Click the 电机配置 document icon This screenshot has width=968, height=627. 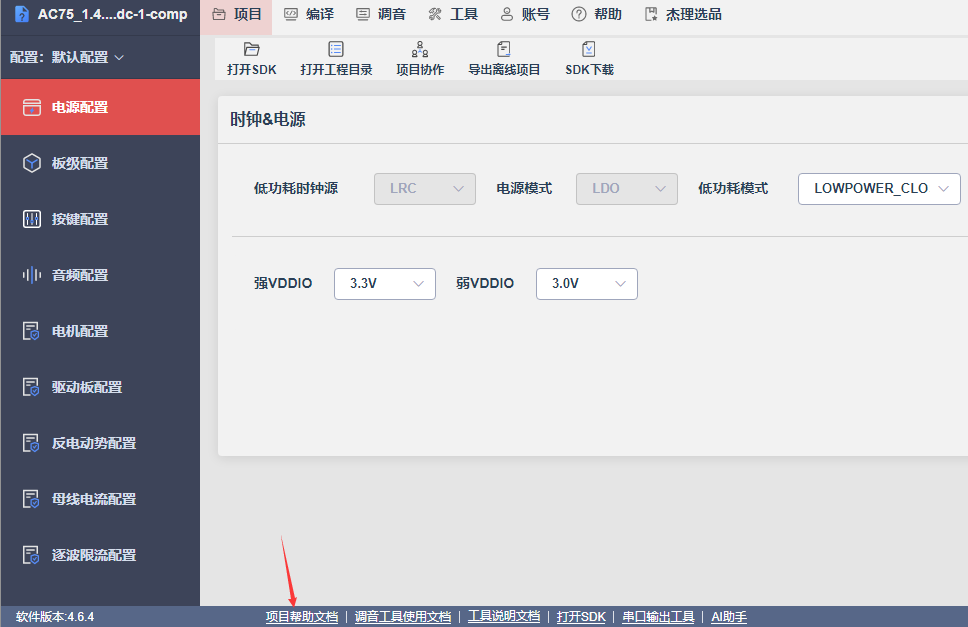pos(31,331)
